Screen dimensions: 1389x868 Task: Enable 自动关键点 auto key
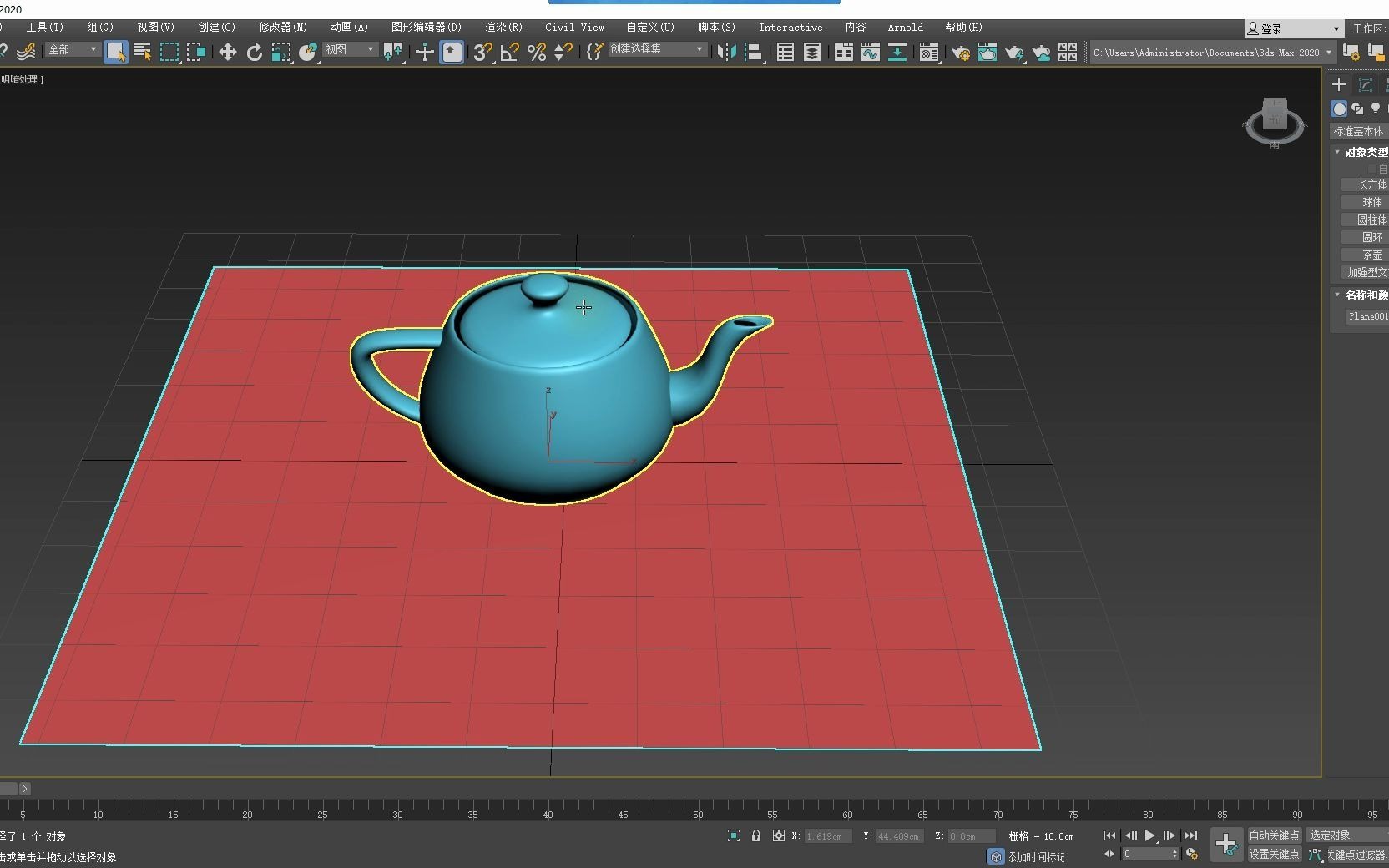click(1274, 835)
